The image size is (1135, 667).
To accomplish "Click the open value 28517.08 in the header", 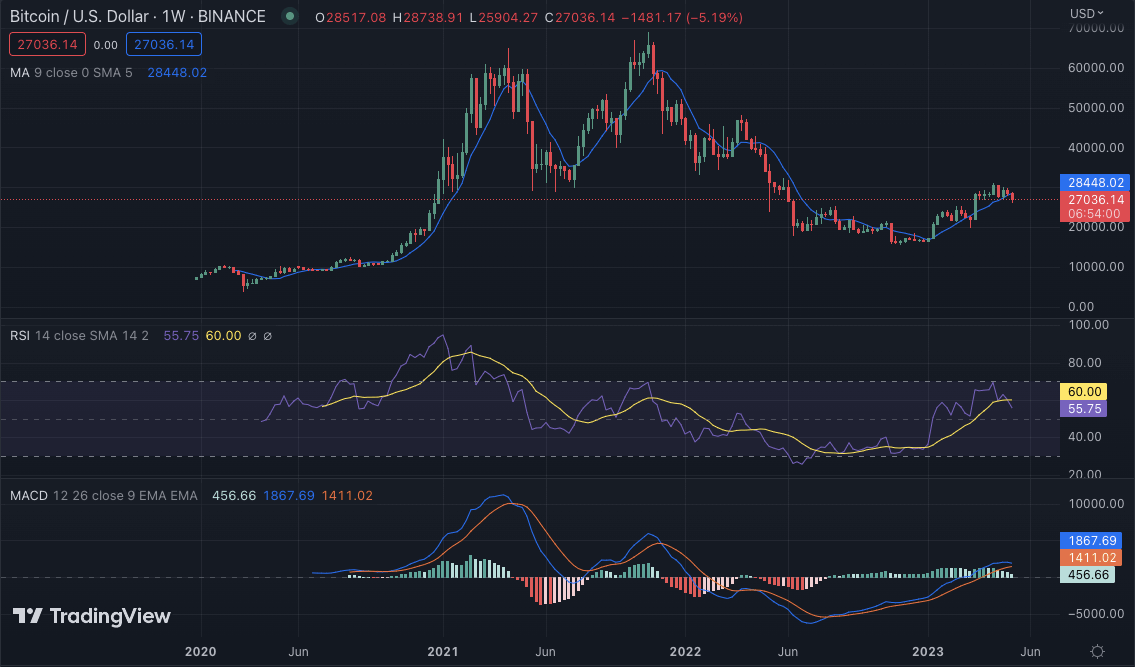I will 356,17.
